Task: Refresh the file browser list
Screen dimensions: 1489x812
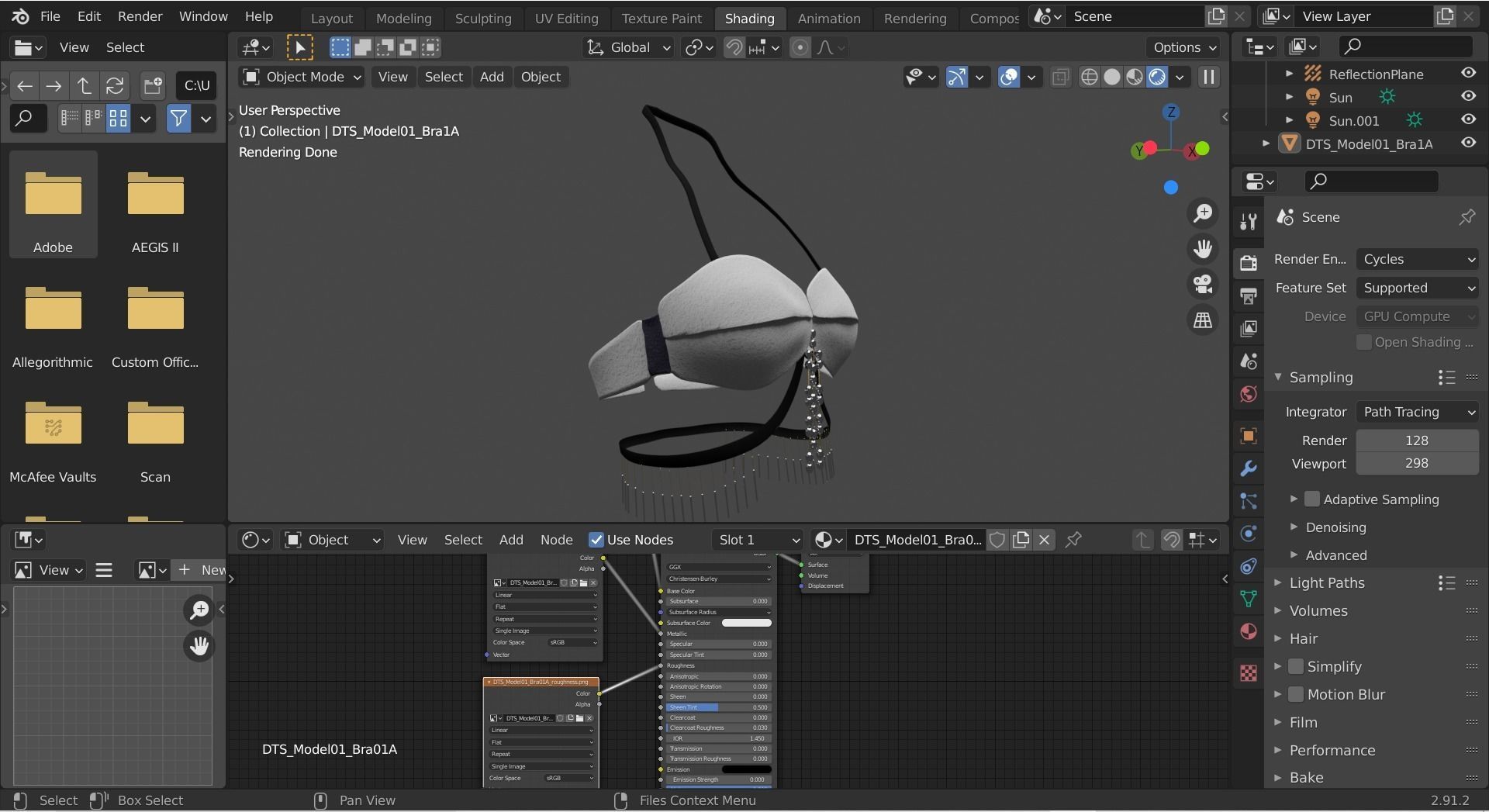Action: click(x=115, y=85)
